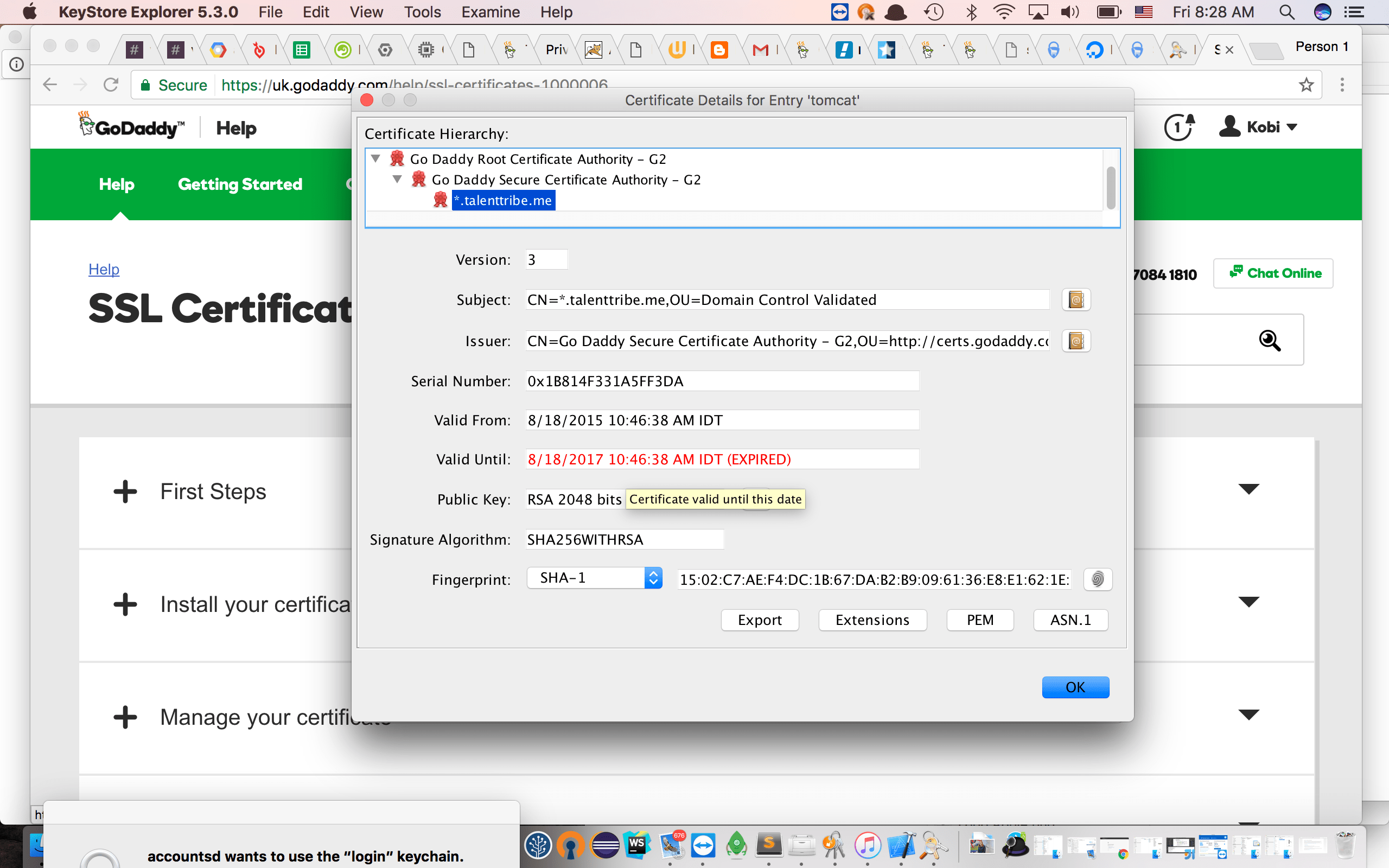Open Keychain Access from the Dock
The height and width of the screenshot is (868, 1389).
point(834,846)
